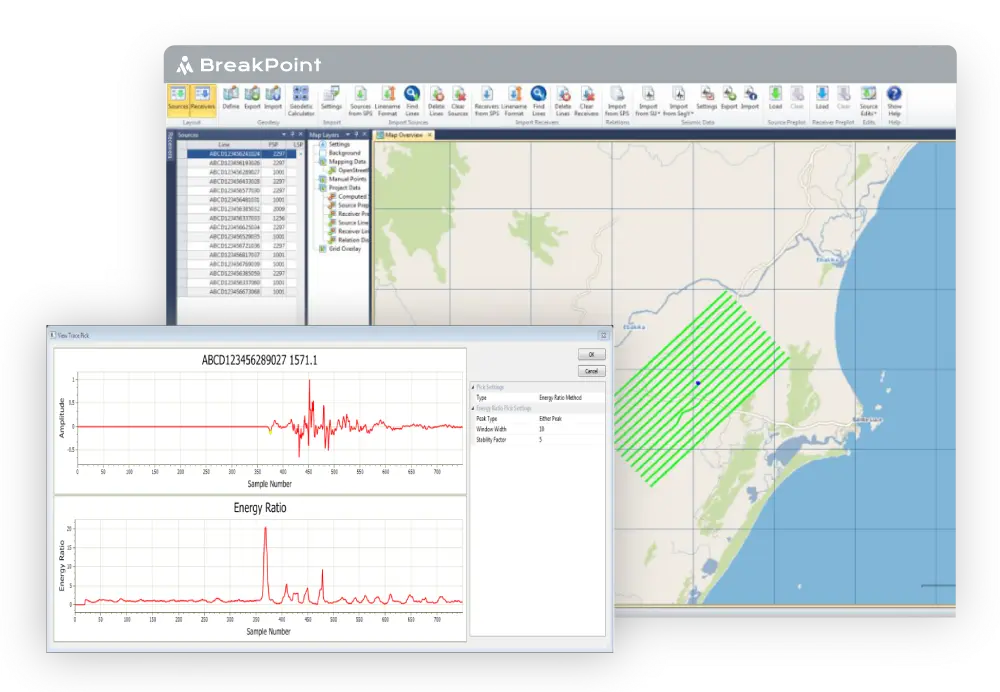This screenshot has width=1000, height=692.
Task: Collapse the Energy Ratio Pick Settings section
Action: [473, 408]
